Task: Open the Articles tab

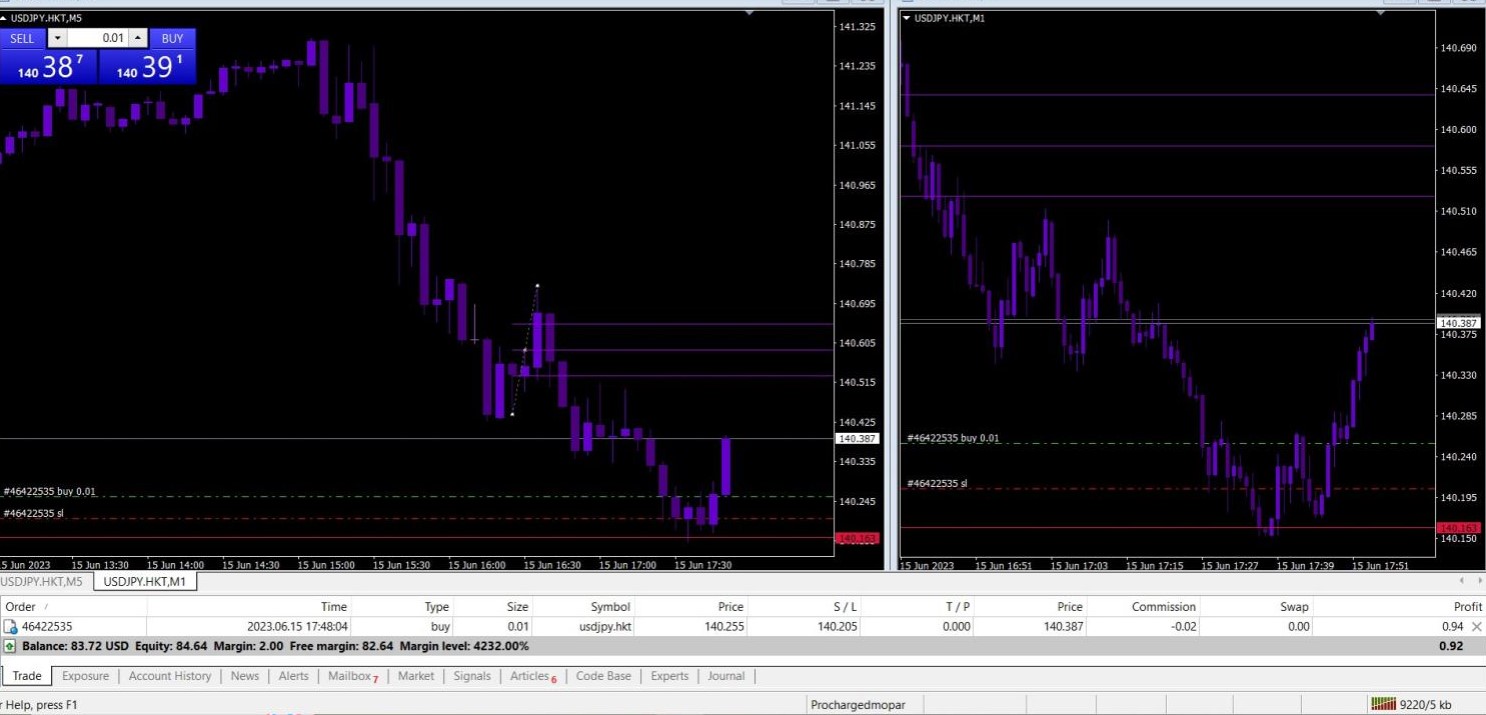Action: [x=532, y=676]
